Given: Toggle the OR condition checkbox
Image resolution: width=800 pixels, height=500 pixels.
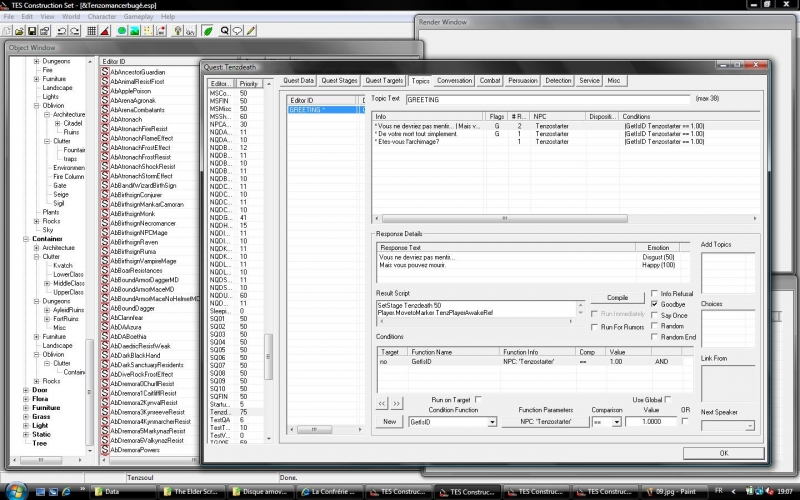Looking at the screenshot, I should pos(685,421).
